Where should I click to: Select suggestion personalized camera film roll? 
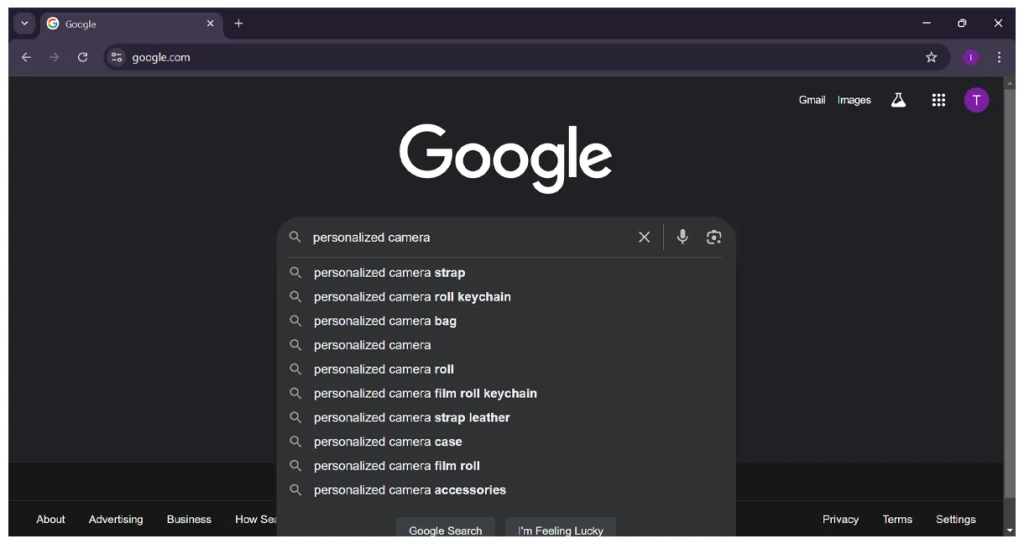(506, 466)
